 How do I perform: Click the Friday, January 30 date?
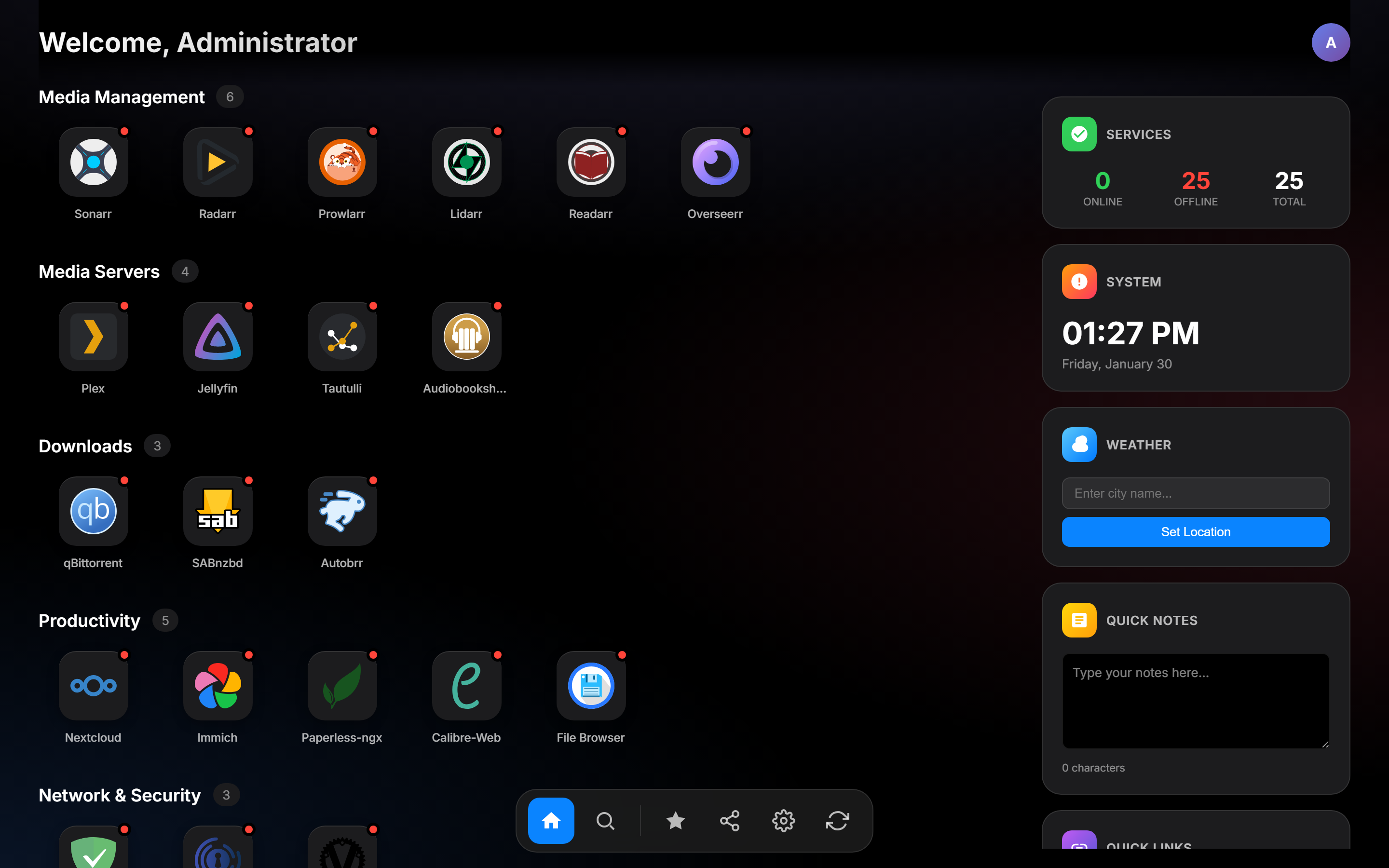(x=1117, y=364)
